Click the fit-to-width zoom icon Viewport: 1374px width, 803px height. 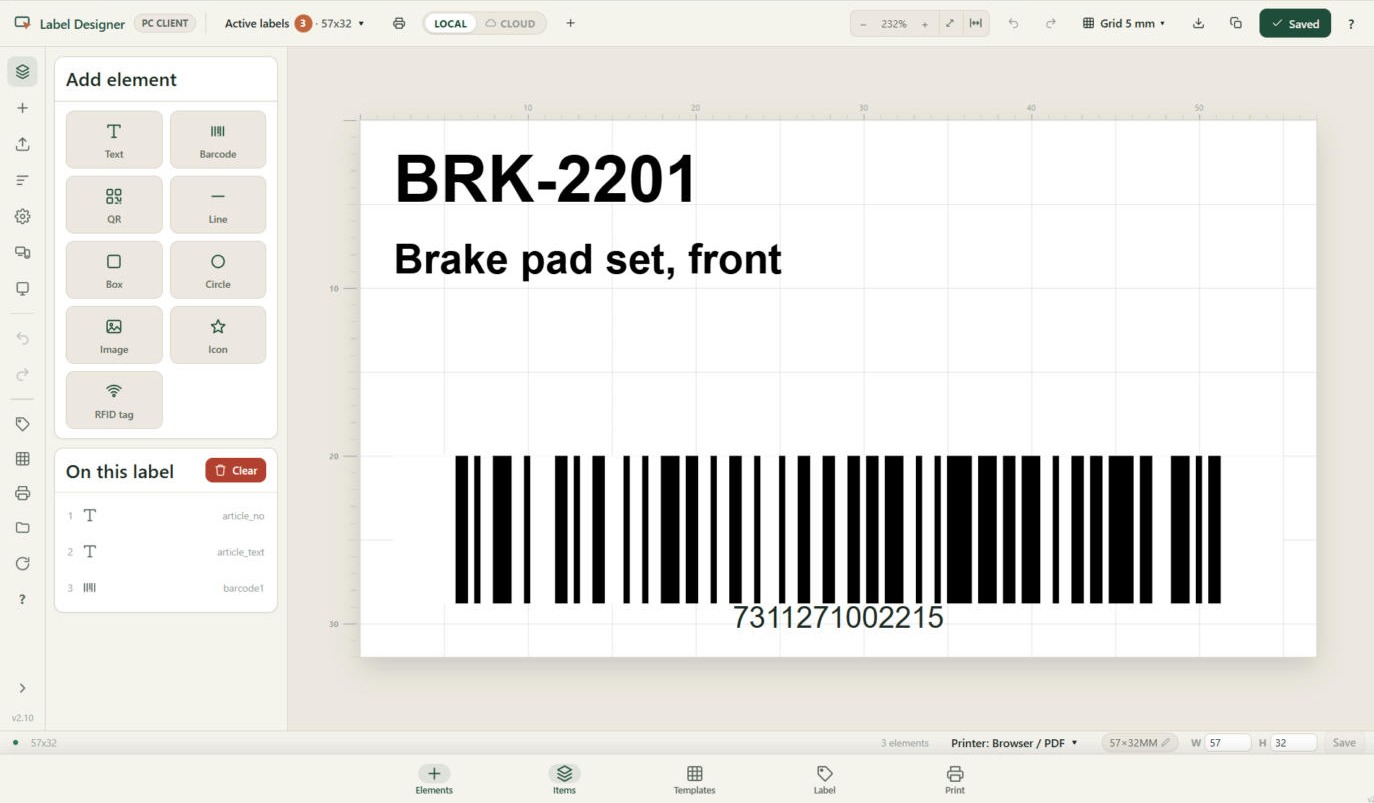point(975,23)
